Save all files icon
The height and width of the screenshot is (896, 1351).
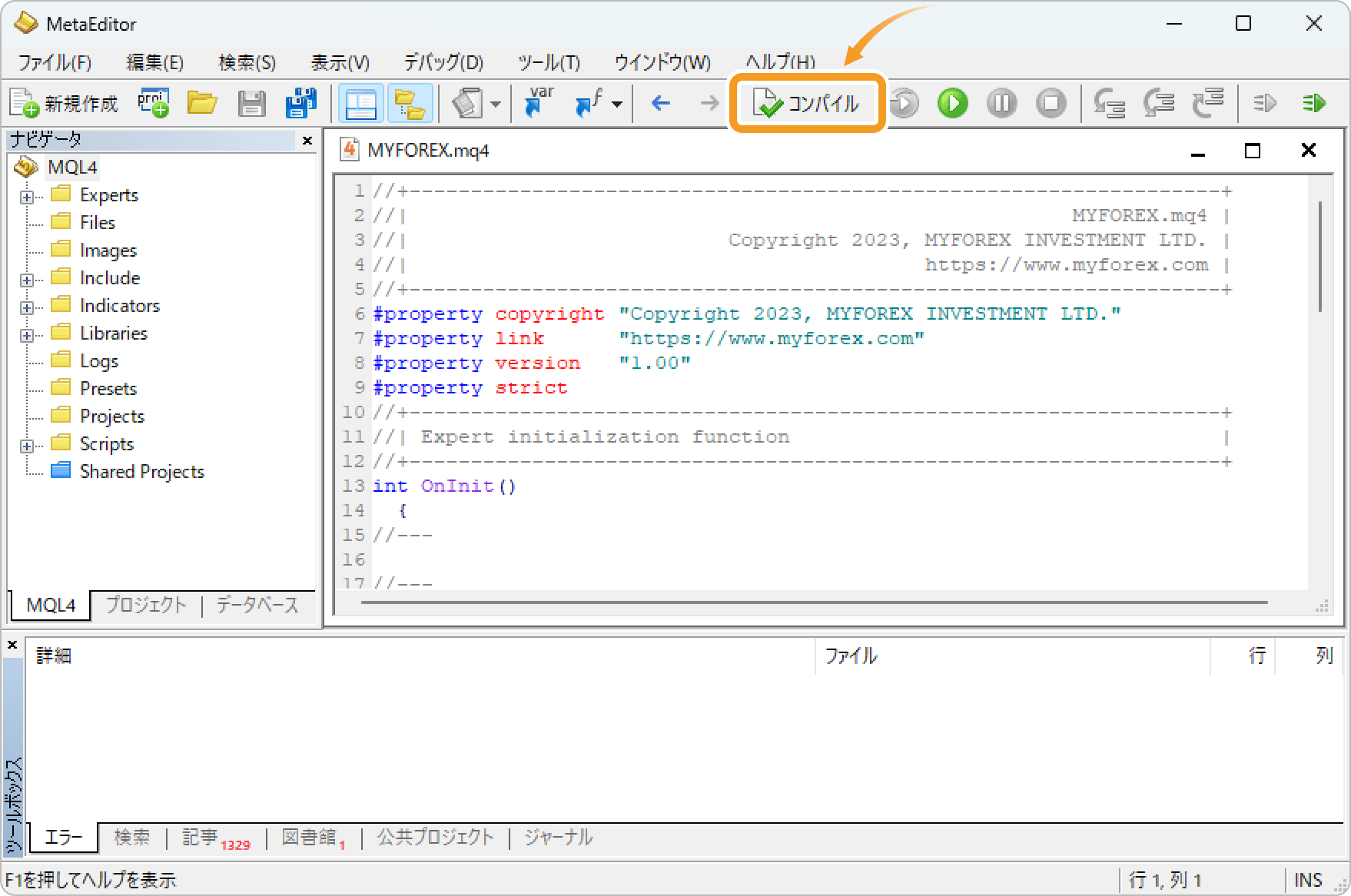tap(300, 103)
